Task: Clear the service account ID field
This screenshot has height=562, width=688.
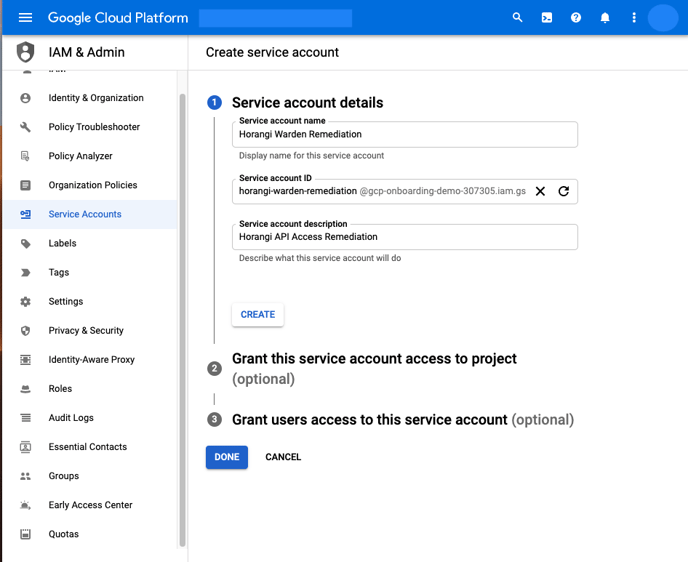Action: coord(540,191)
